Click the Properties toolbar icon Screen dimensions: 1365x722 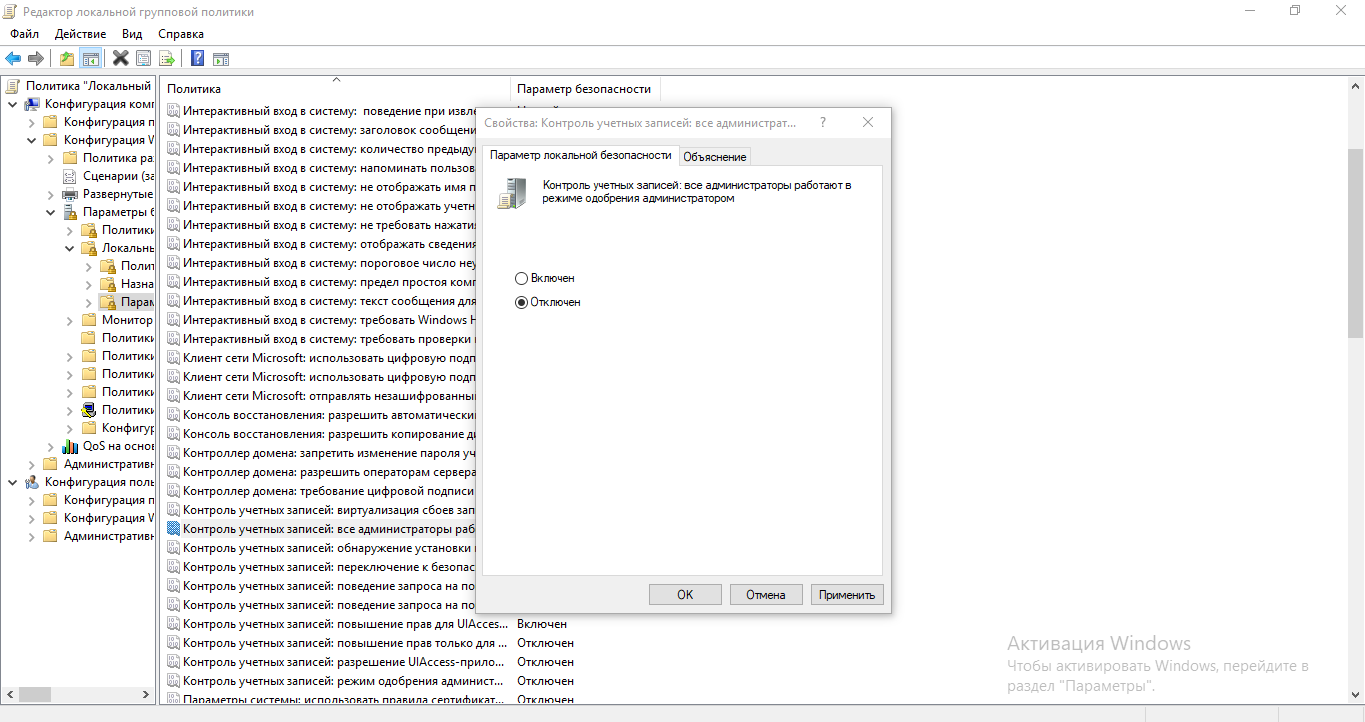pos(144,58)
